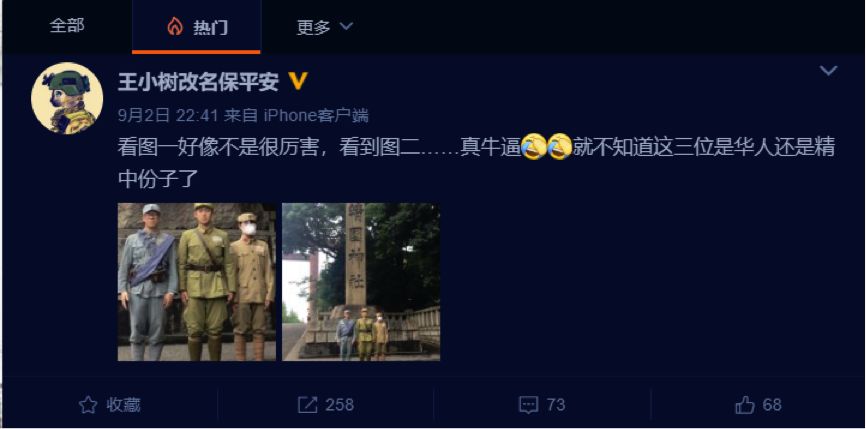
Task: Open the user's avatar profile picture
Action: (67, 98)
